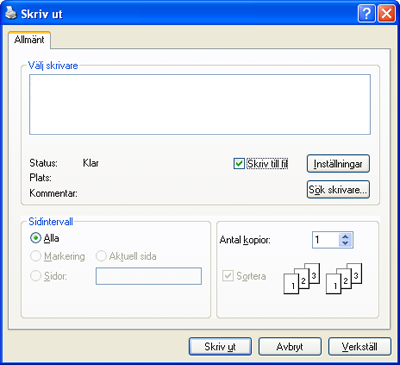Click the Sök skrivare... button
The image size is (400, 365).
tap(338, 190)
